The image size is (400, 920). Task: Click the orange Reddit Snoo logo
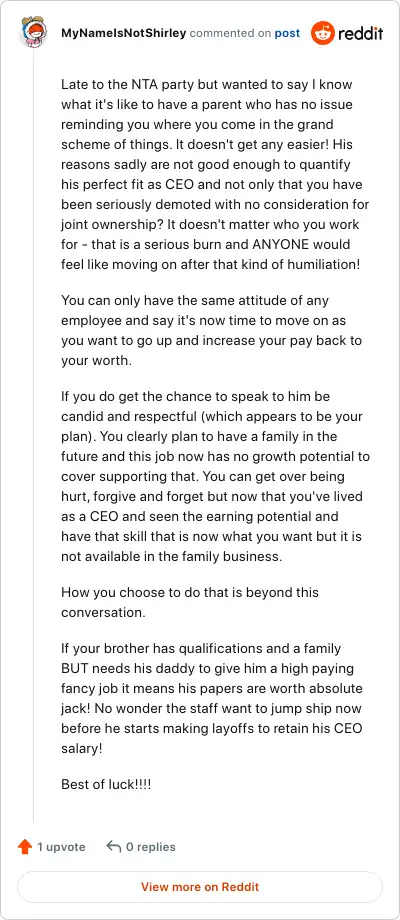(x=322, y=33)
